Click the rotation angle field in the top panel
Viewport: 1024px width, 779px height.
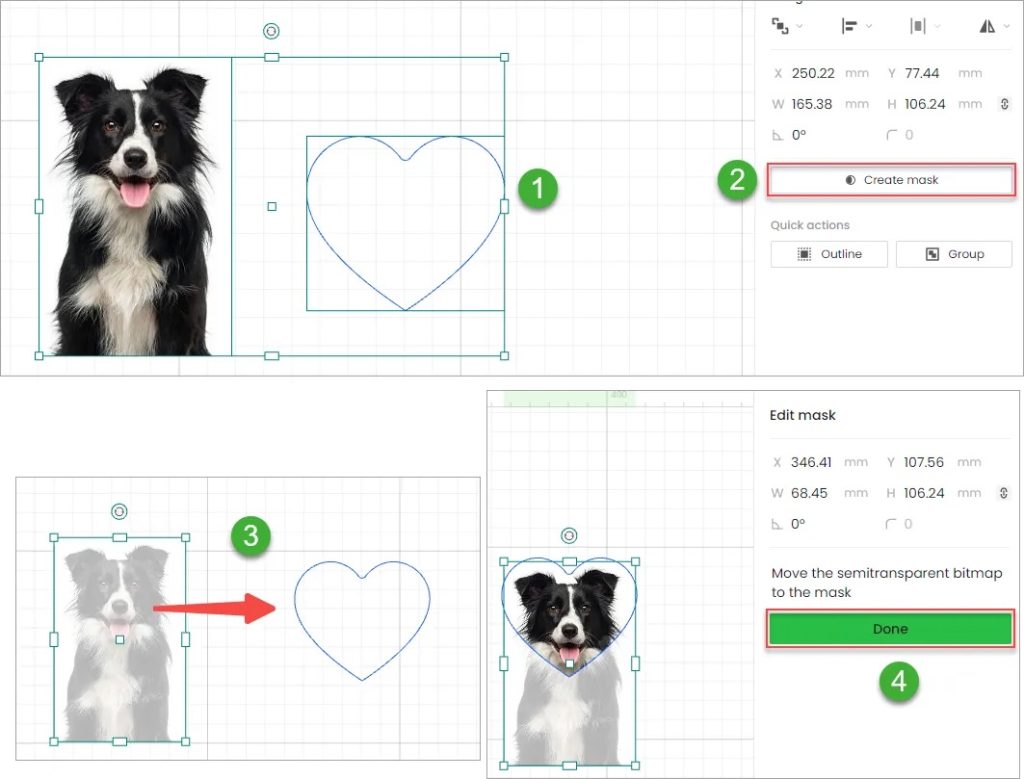click(799, 134)
